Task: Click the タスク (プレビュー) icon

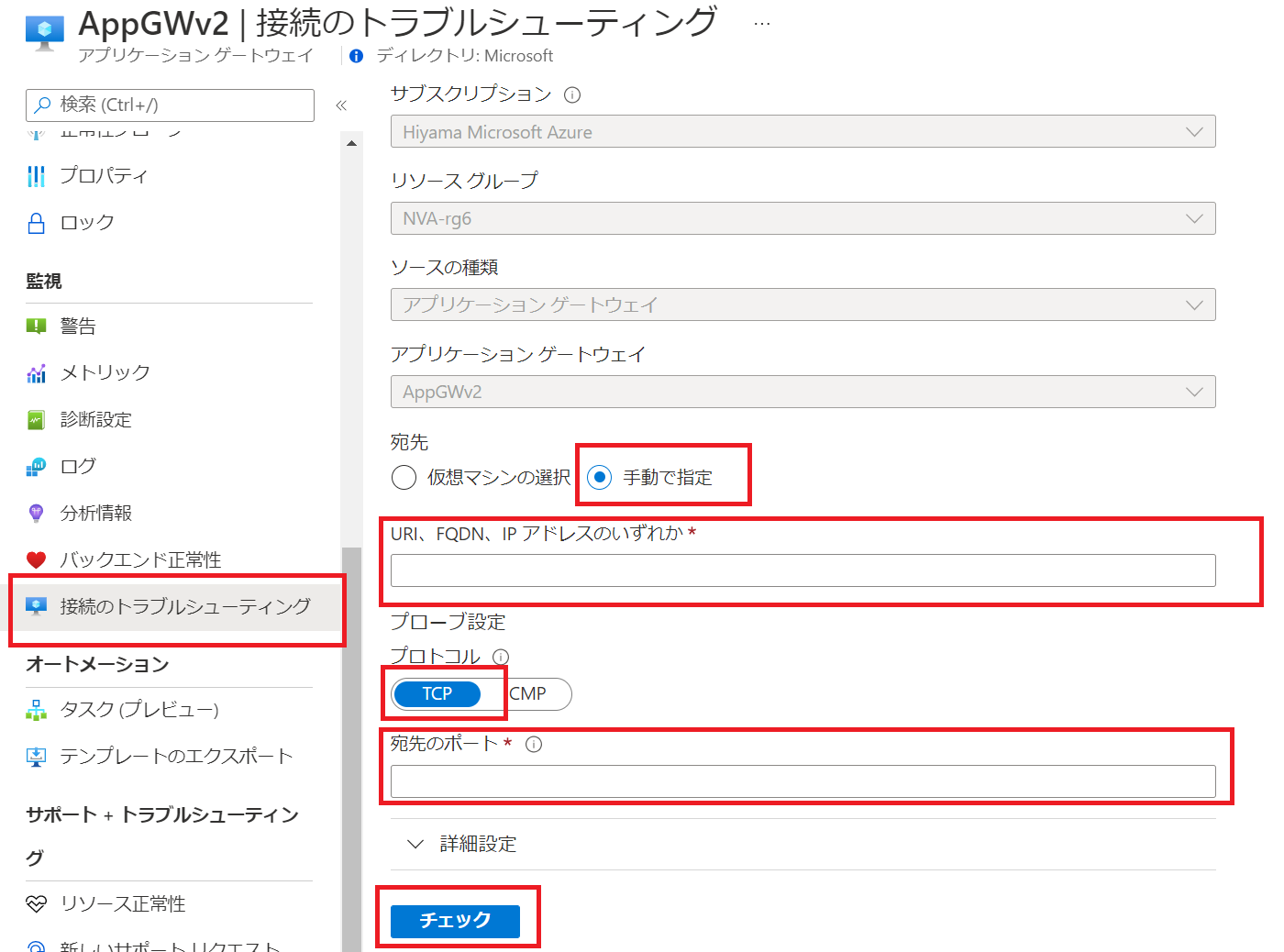Action: (x=37, y=710)
